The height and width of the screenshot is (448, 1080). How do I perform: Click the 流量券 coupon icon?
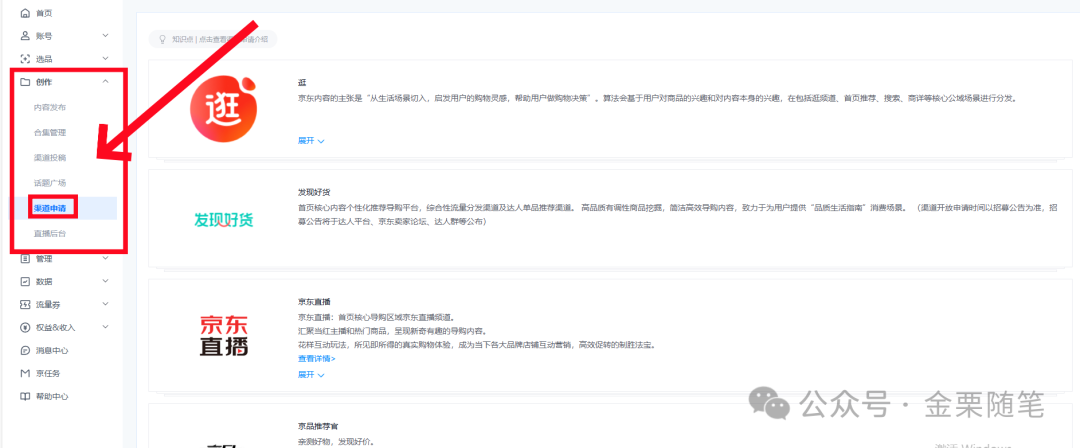point(25,304)
